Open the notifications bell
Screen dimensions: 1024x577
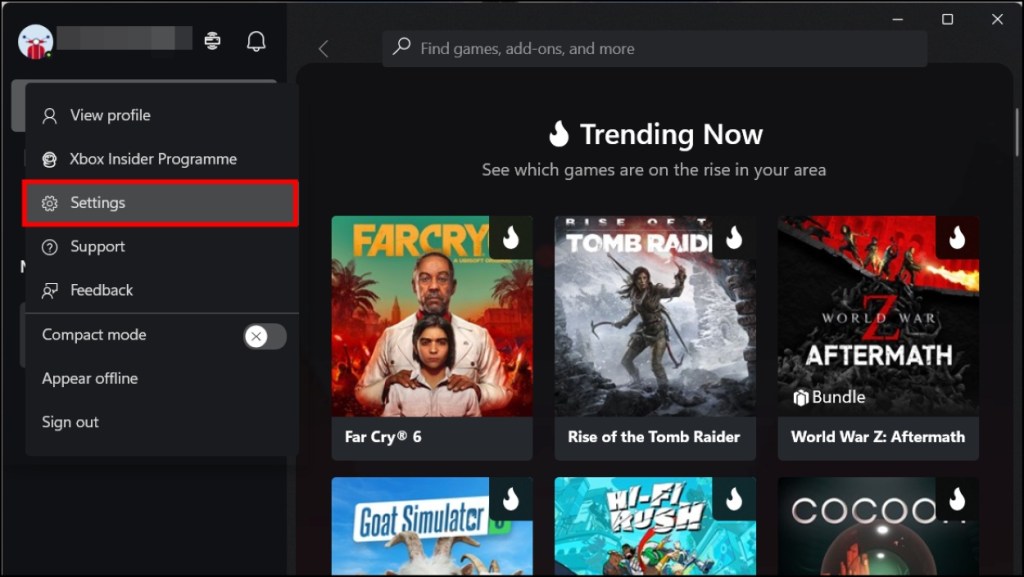click(x=256, y=41)
